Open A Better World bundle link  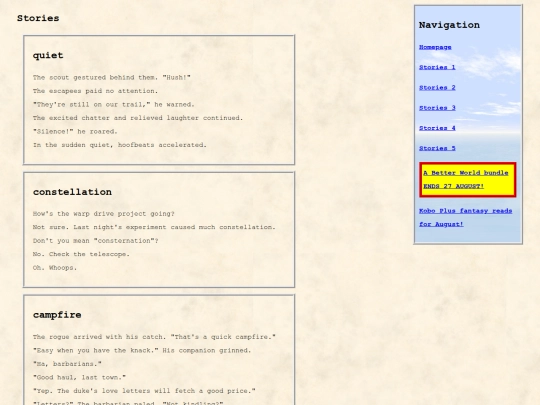point(466,179)
